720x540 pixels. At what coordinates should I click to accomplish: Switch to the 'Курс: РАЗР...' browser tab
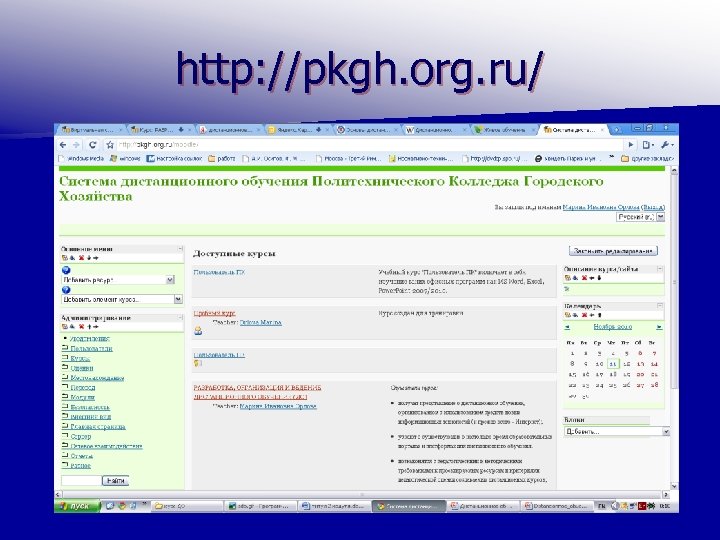click(159, 130)
